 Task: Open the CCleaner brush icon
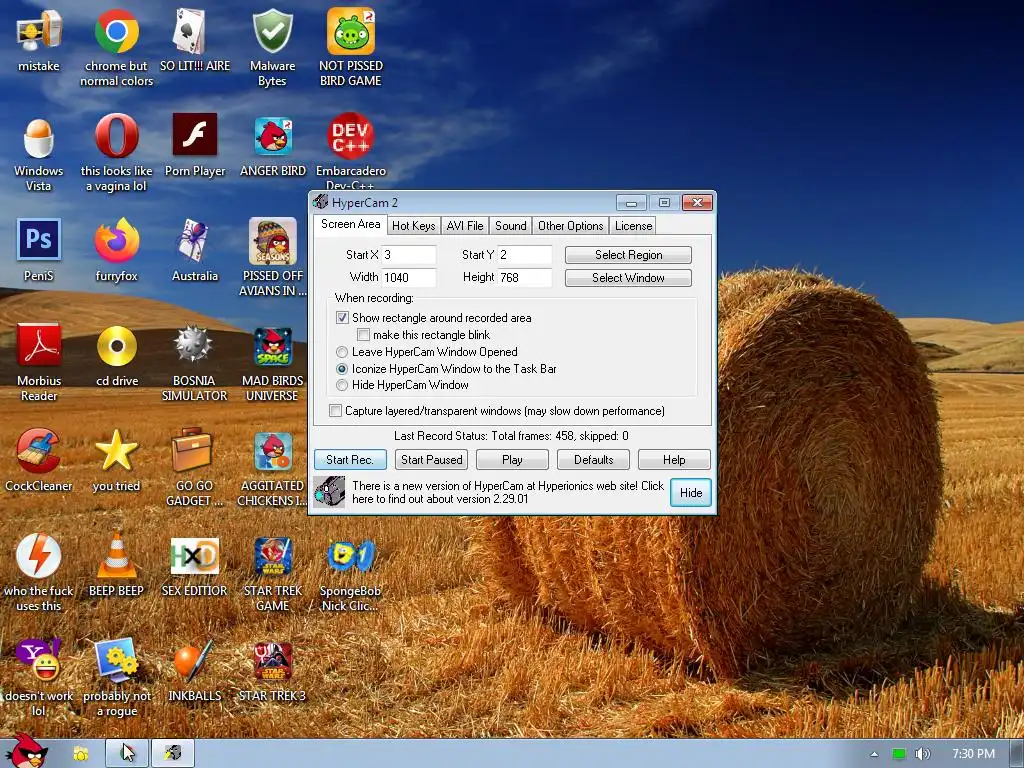(39, 451)
